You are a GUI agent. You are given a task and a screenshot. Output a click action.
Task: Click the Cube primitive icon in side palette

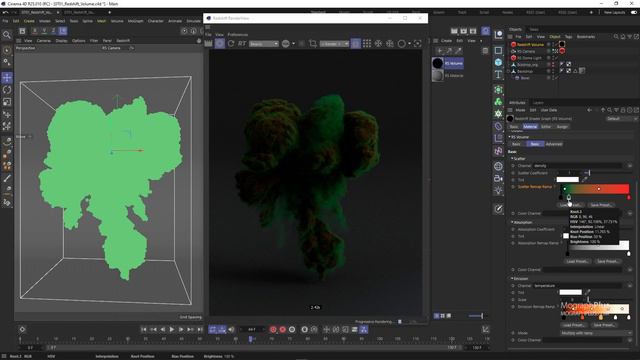point(498,62)
